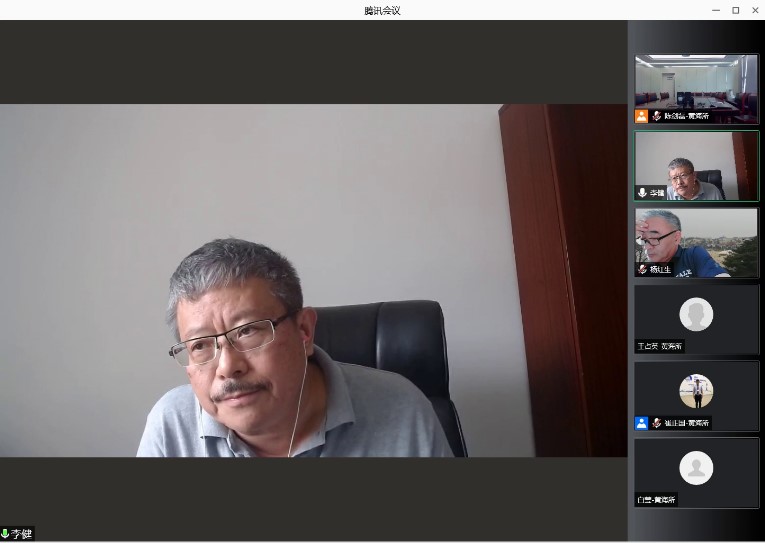Click the bottom participant's name label

(x=657, y=499)
